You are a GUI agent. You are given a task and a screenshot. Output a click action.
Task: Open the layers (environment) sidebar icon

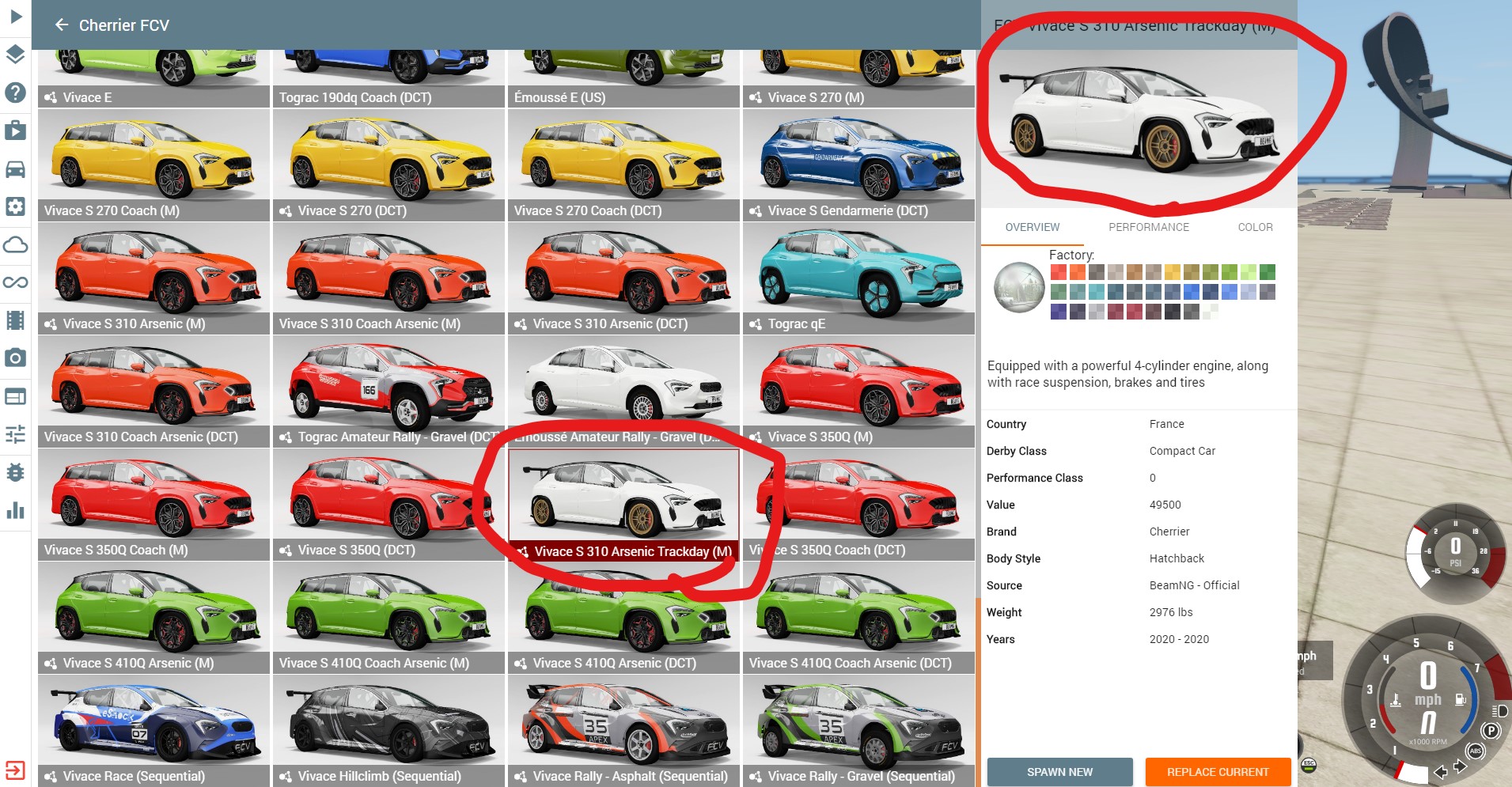15,55
